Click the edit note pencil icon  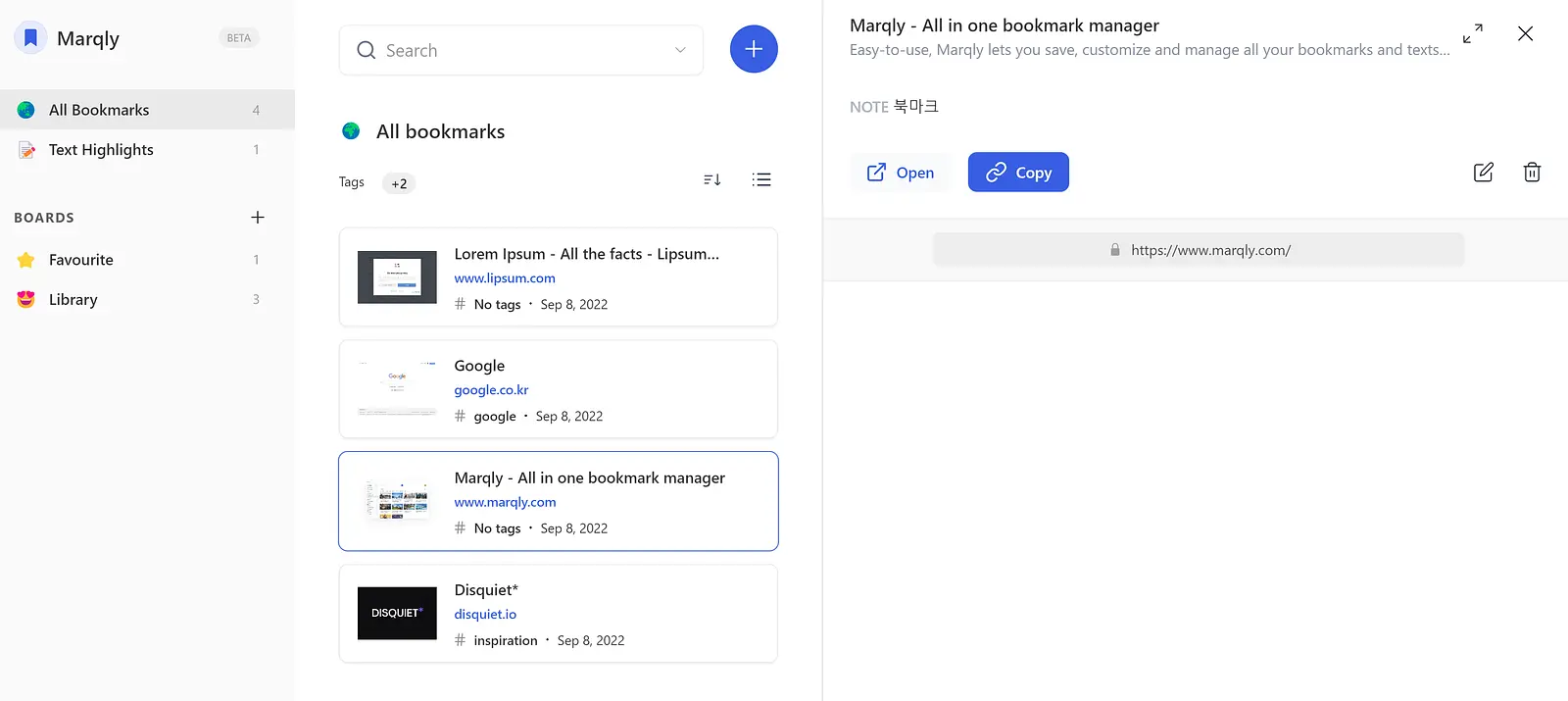(1484, 173)
